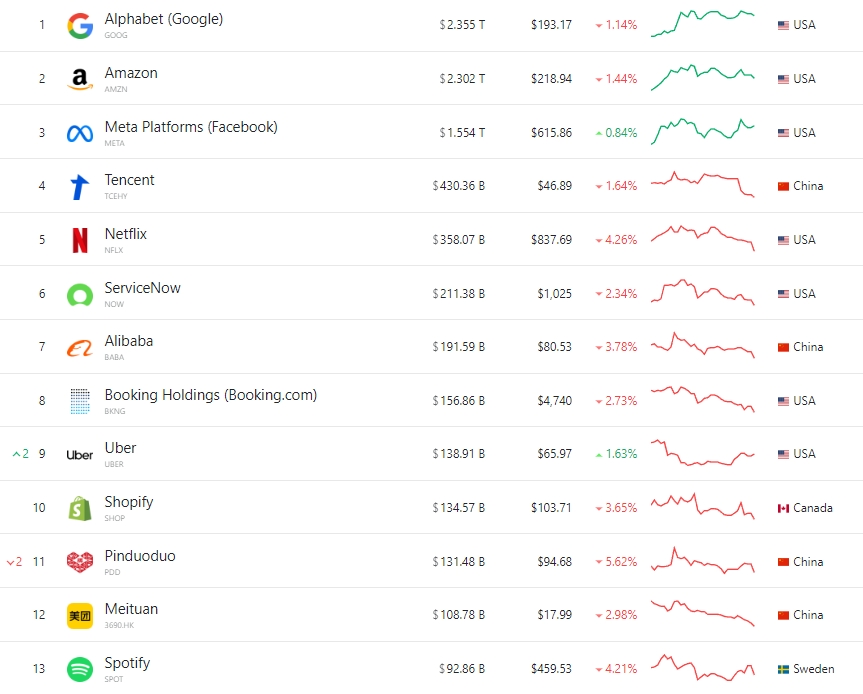Click the Alphabet Google logo icon
Viewport: 863px width, 694px height.
point(80,26)
